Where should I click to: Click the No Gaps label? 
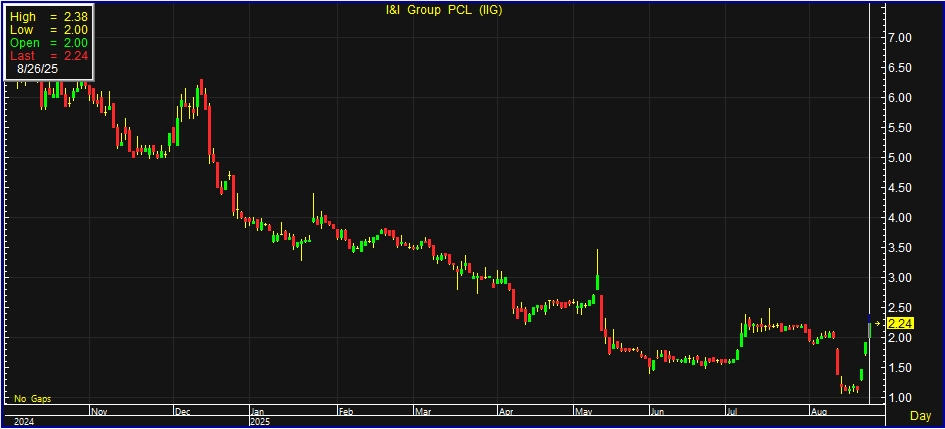click(x=33, y=399)
